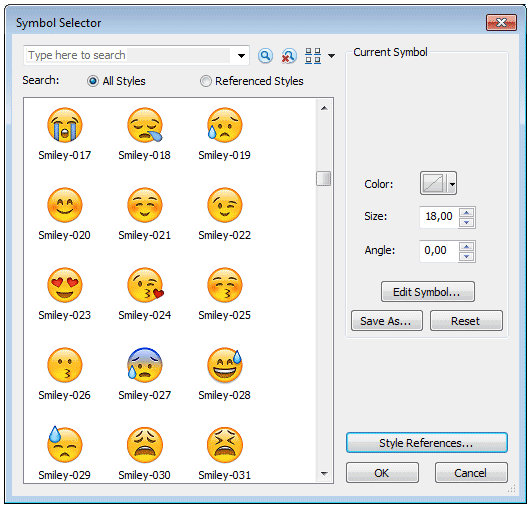
Task: Click the Reset button
Action: tap(466, 320)
